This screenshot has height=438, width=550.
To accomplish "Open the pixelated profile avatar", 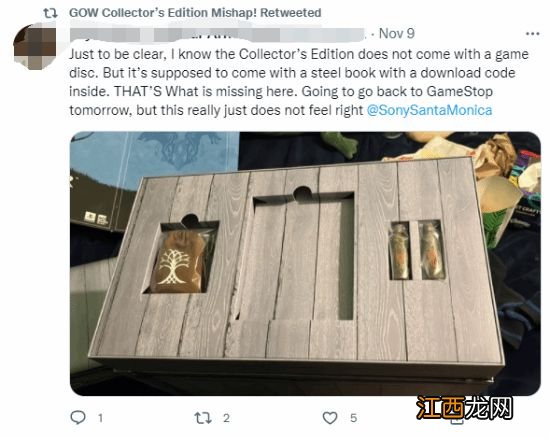I will pos(35,46).
